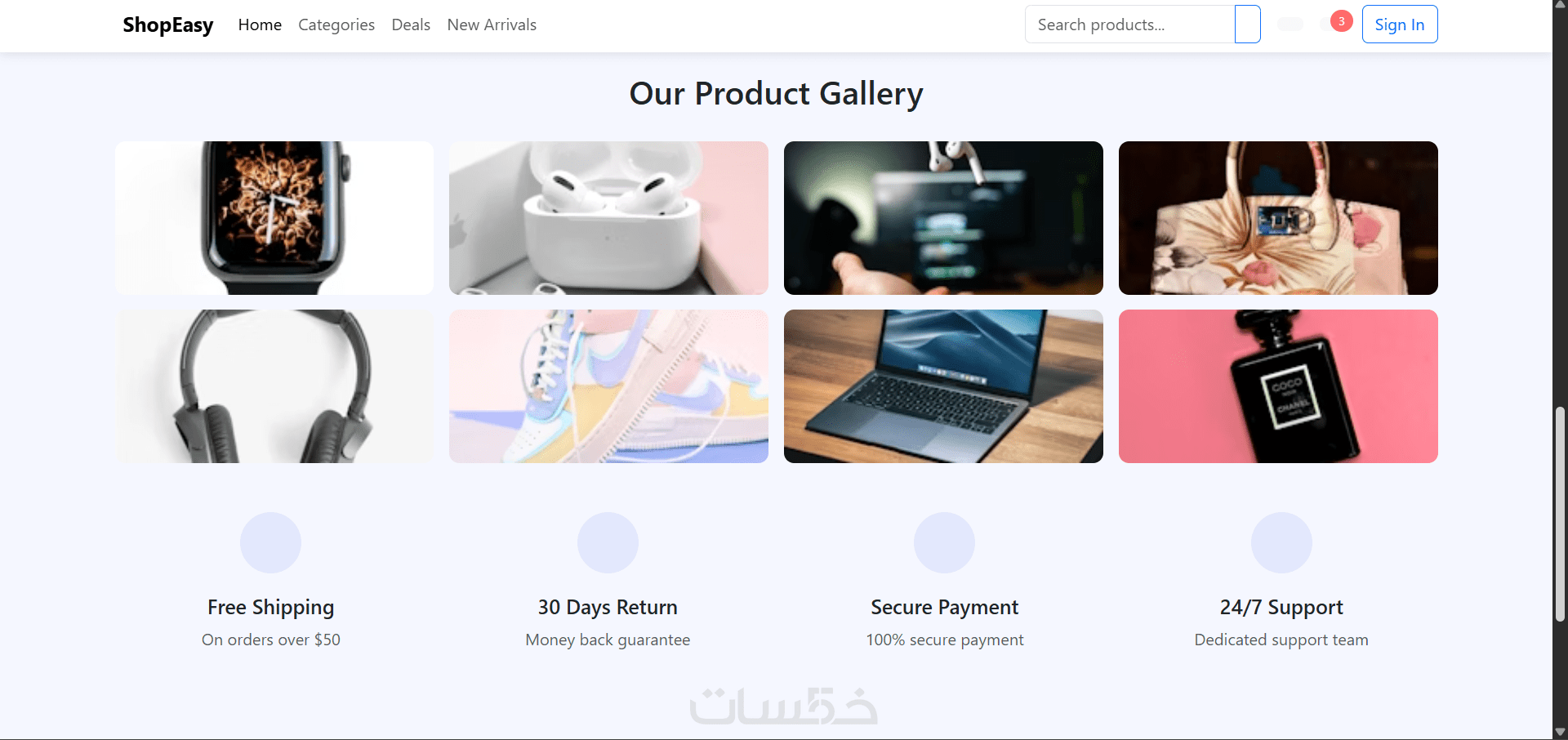This screenshot has width=1568, height=740.
Task: View the Chanel perfume bottle image
Action: coord(1278,386)
